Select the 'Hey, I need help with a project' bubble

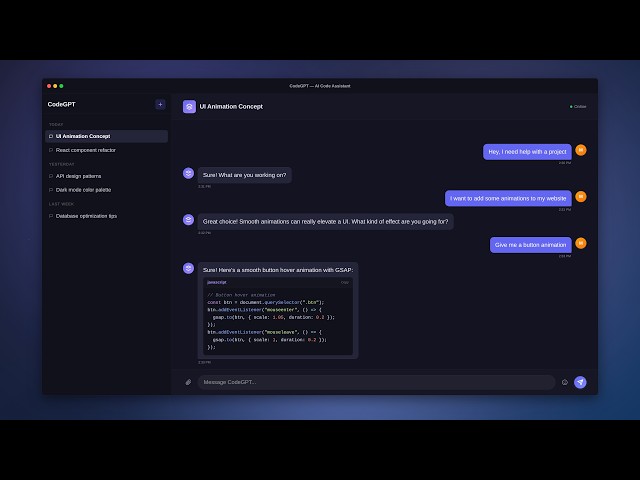[527, 152]
